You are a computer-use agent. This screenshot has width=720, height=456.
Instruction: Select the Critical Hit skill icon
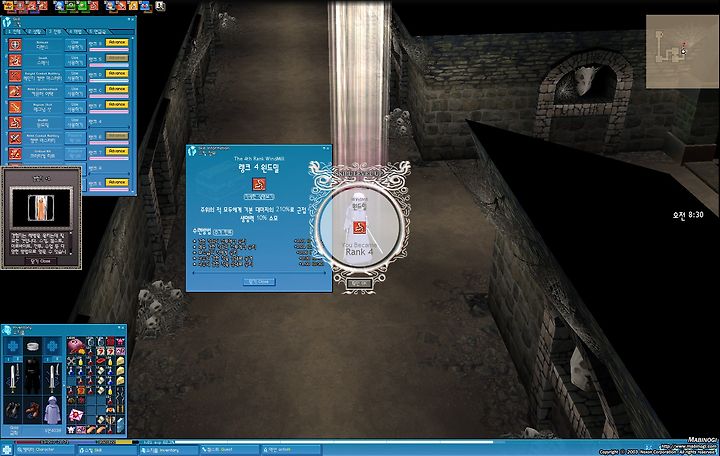[x=15, y=153]
